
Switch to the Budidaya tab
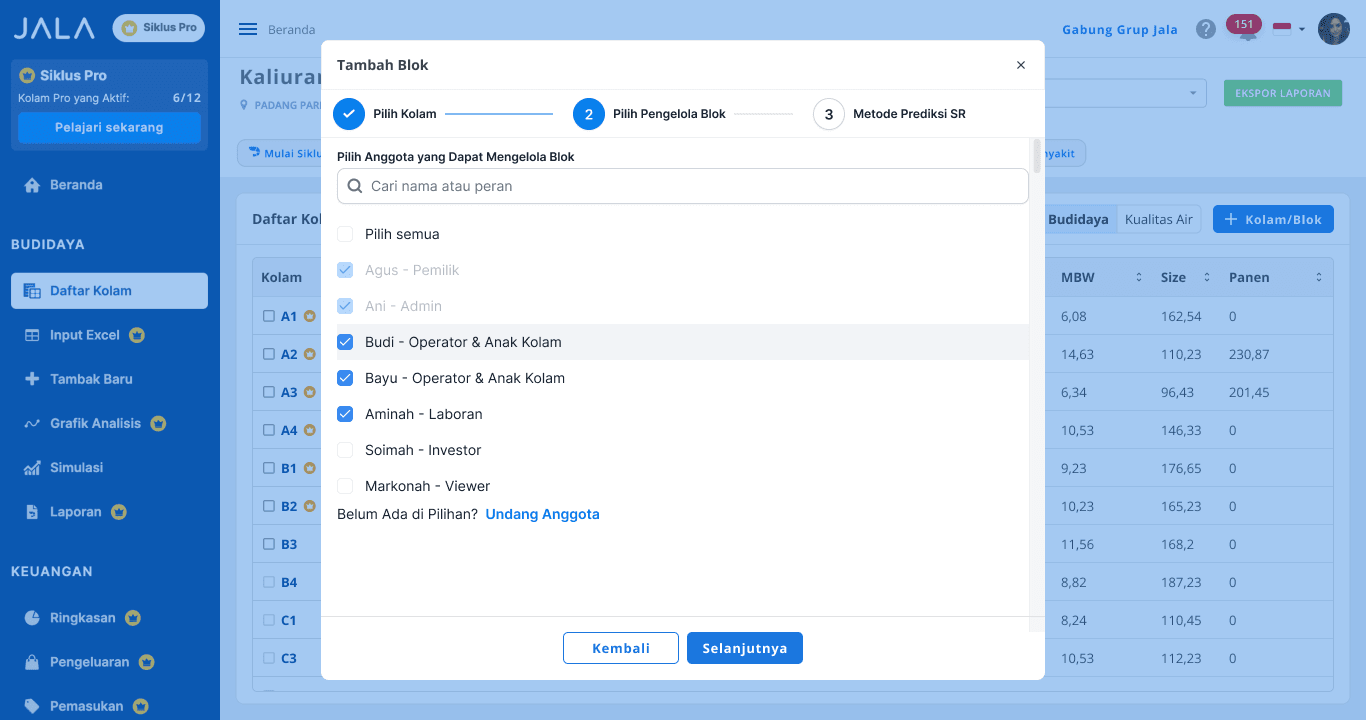click(1078, 219)
